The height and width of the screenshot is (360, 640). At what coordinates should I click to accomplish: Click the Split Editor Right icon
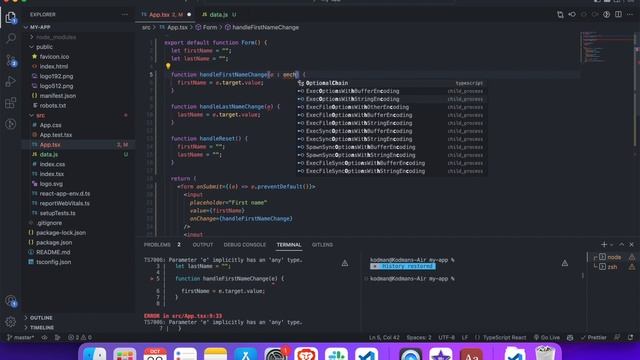pos(618,14)
